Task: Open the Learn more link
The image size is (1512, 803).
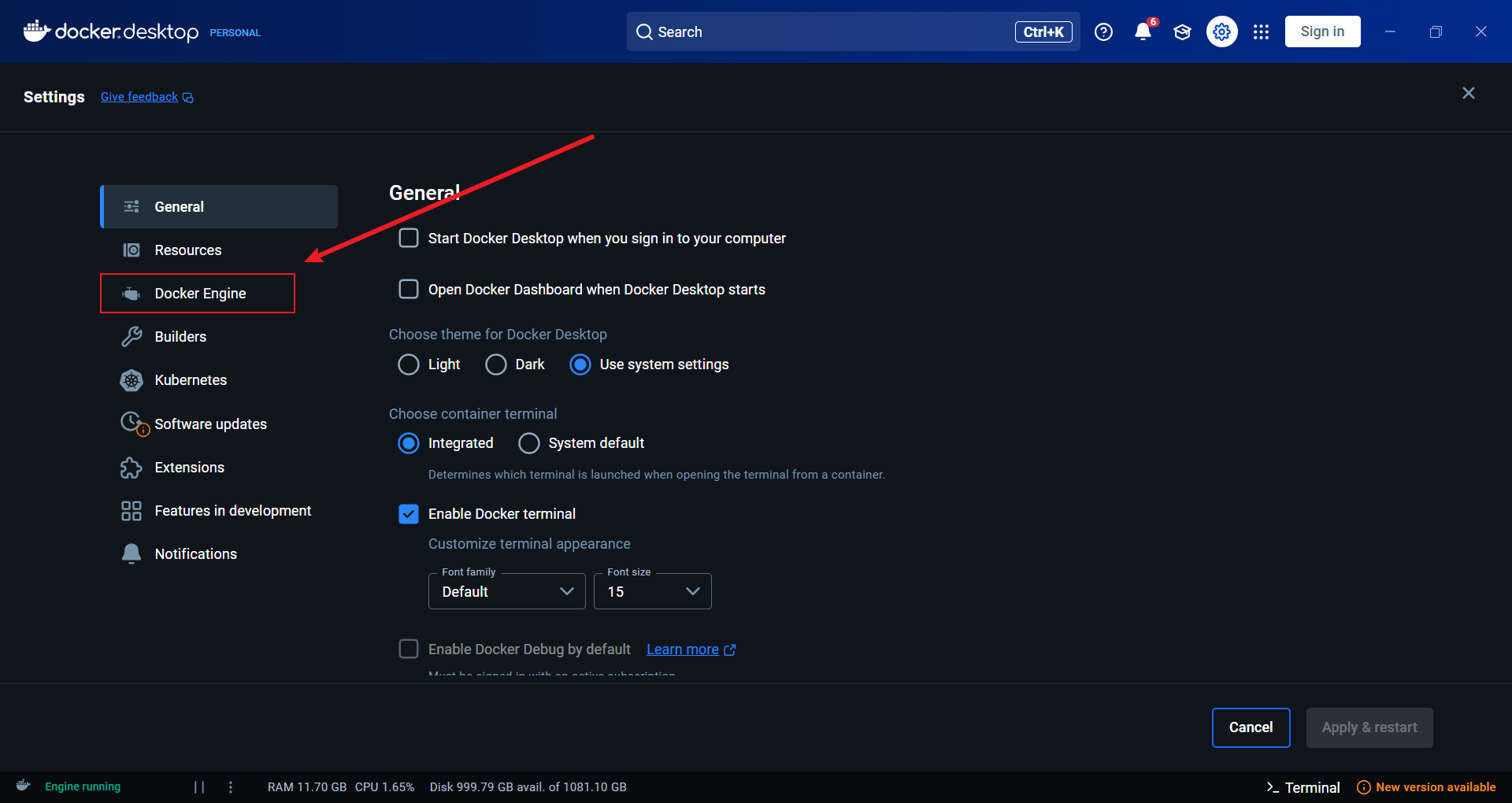Action: [683, 649]
